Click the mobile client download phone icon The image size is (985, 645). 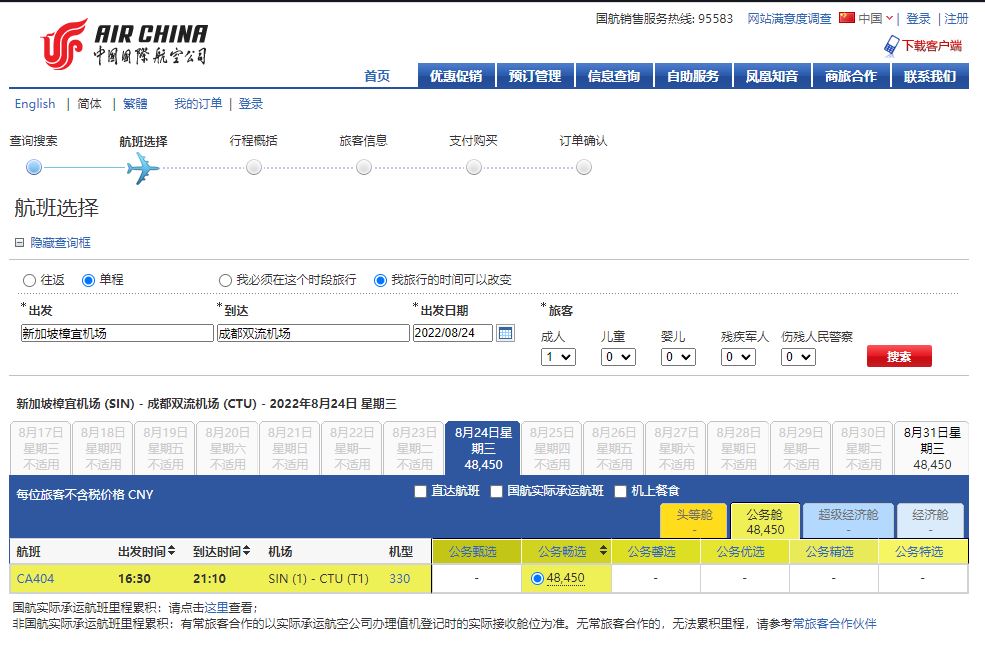pos(891,45)
